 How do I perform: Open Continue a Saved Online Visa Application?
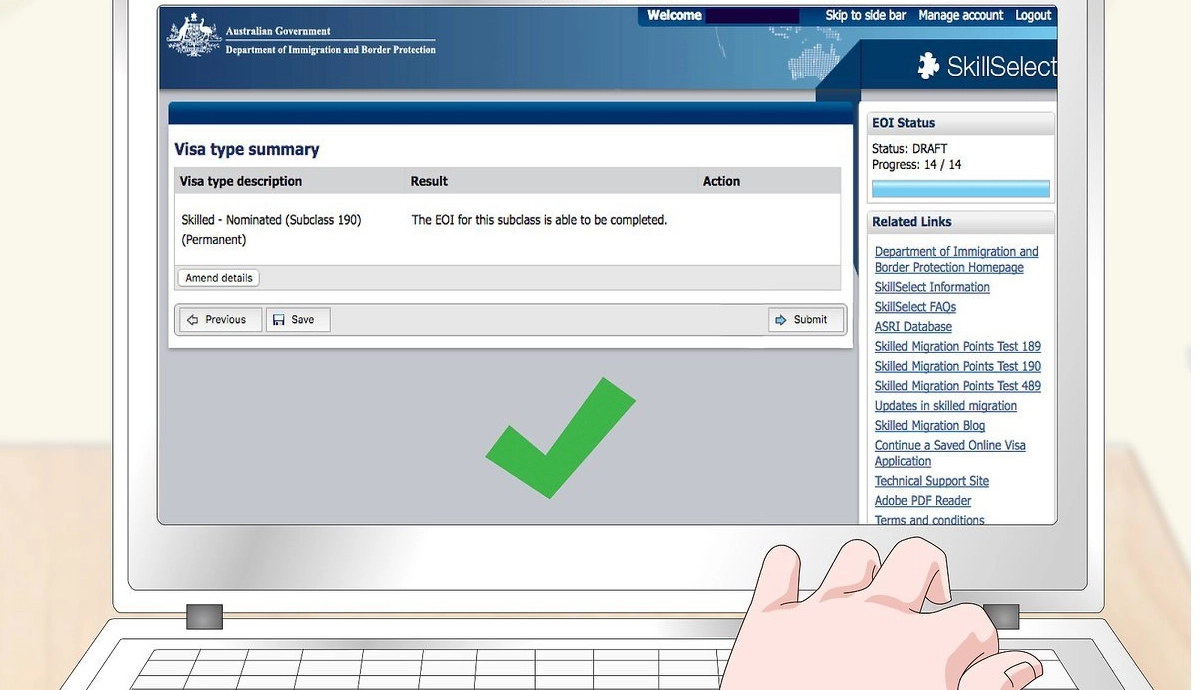pos(949,453)
